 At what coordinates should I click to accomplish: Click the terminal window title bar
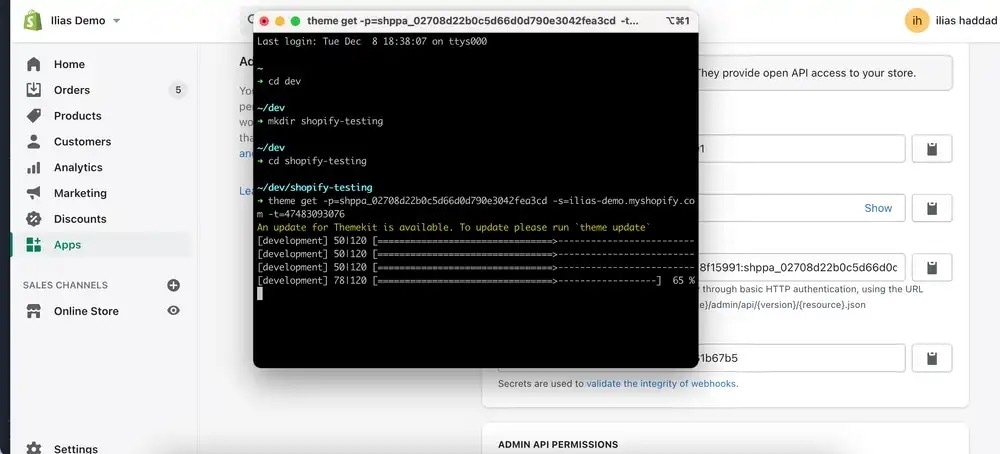point(475,20)
